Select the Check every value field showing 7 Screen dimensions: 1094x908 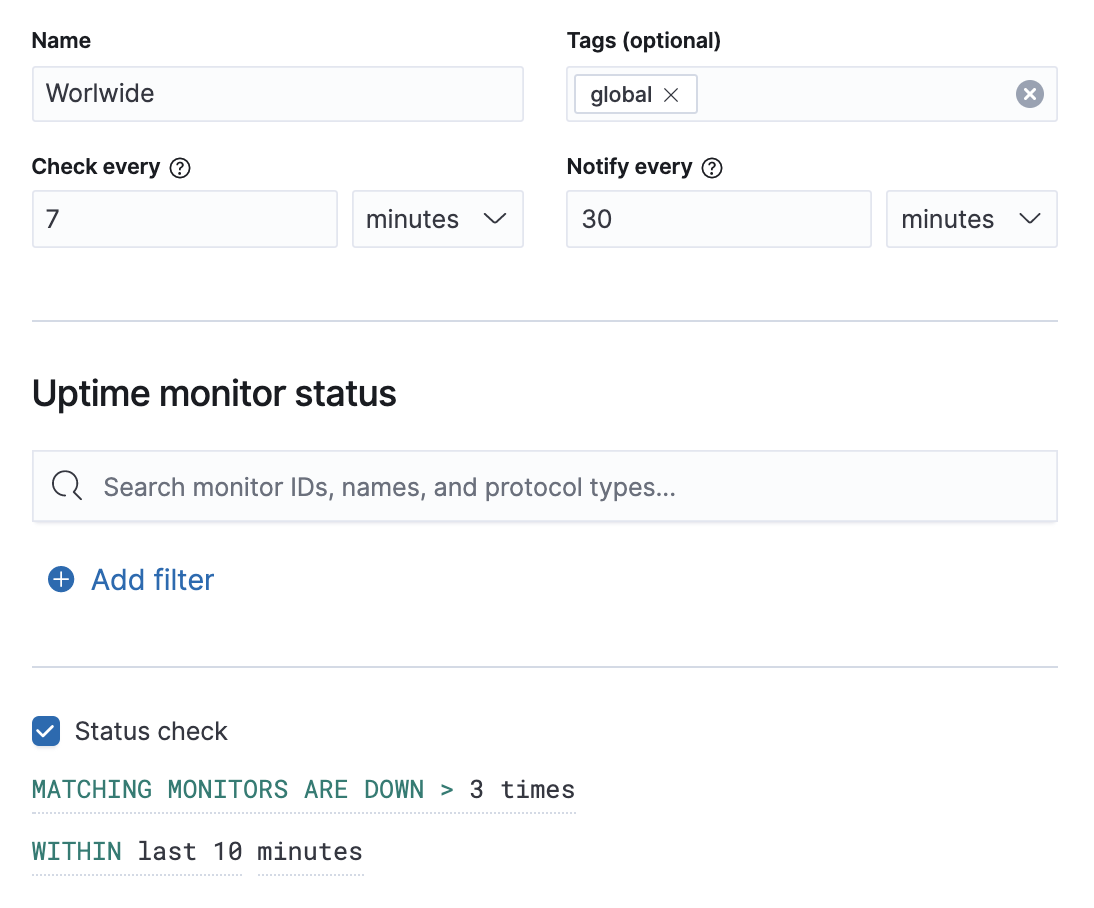click(x=184, y=218)
